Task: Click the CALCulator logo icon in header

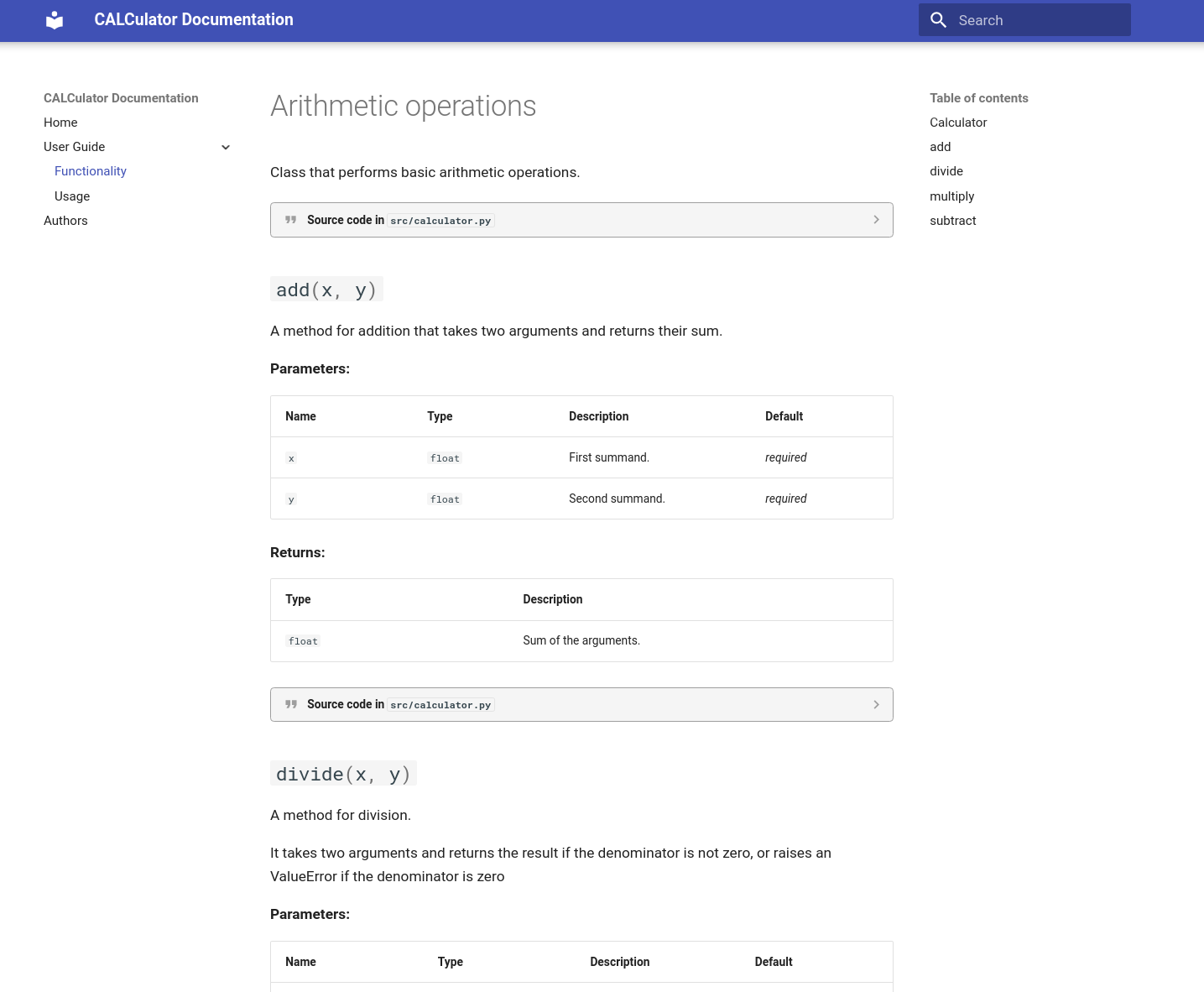Action: point(54,20)
